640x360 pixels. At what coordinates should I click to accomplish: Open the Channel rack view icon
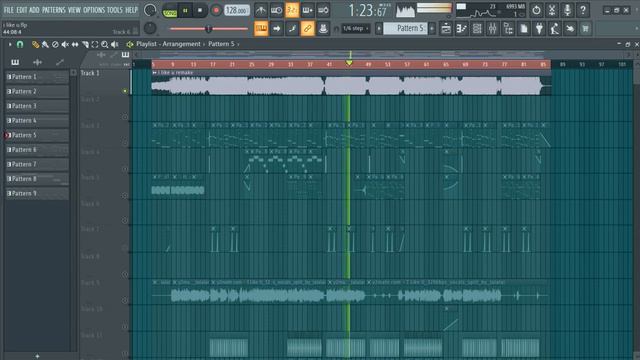click(x=477, y=29)
